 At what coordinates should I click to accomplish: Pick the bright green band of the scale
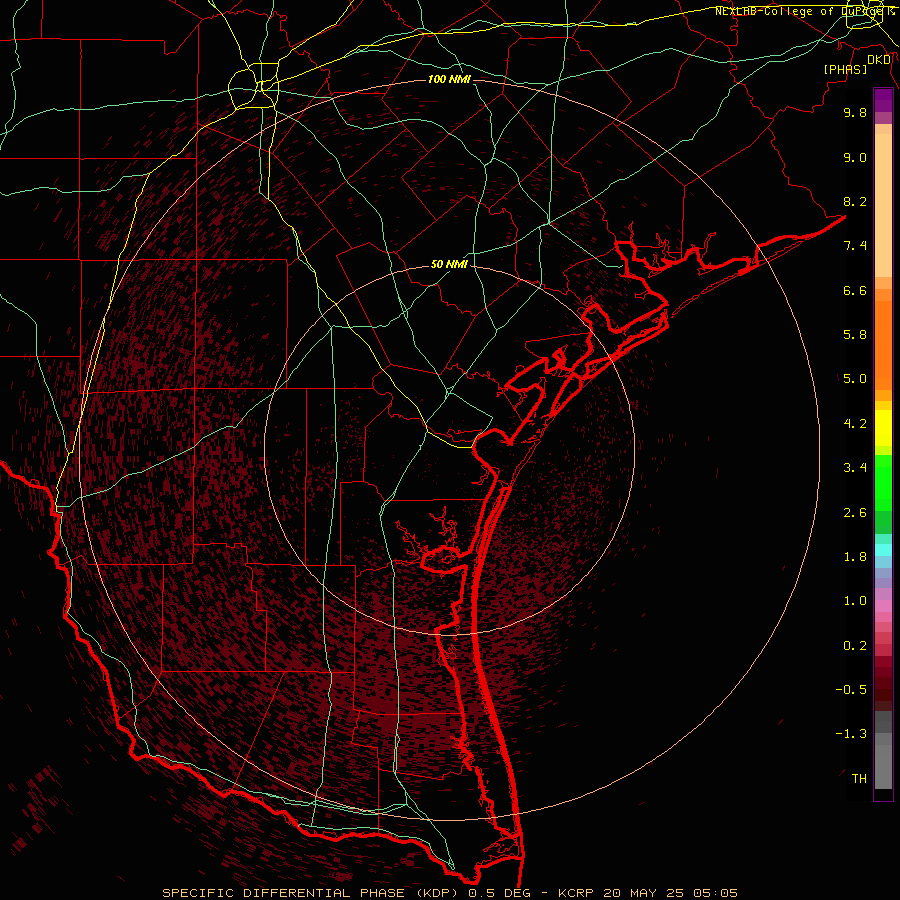tap(883, 482)
